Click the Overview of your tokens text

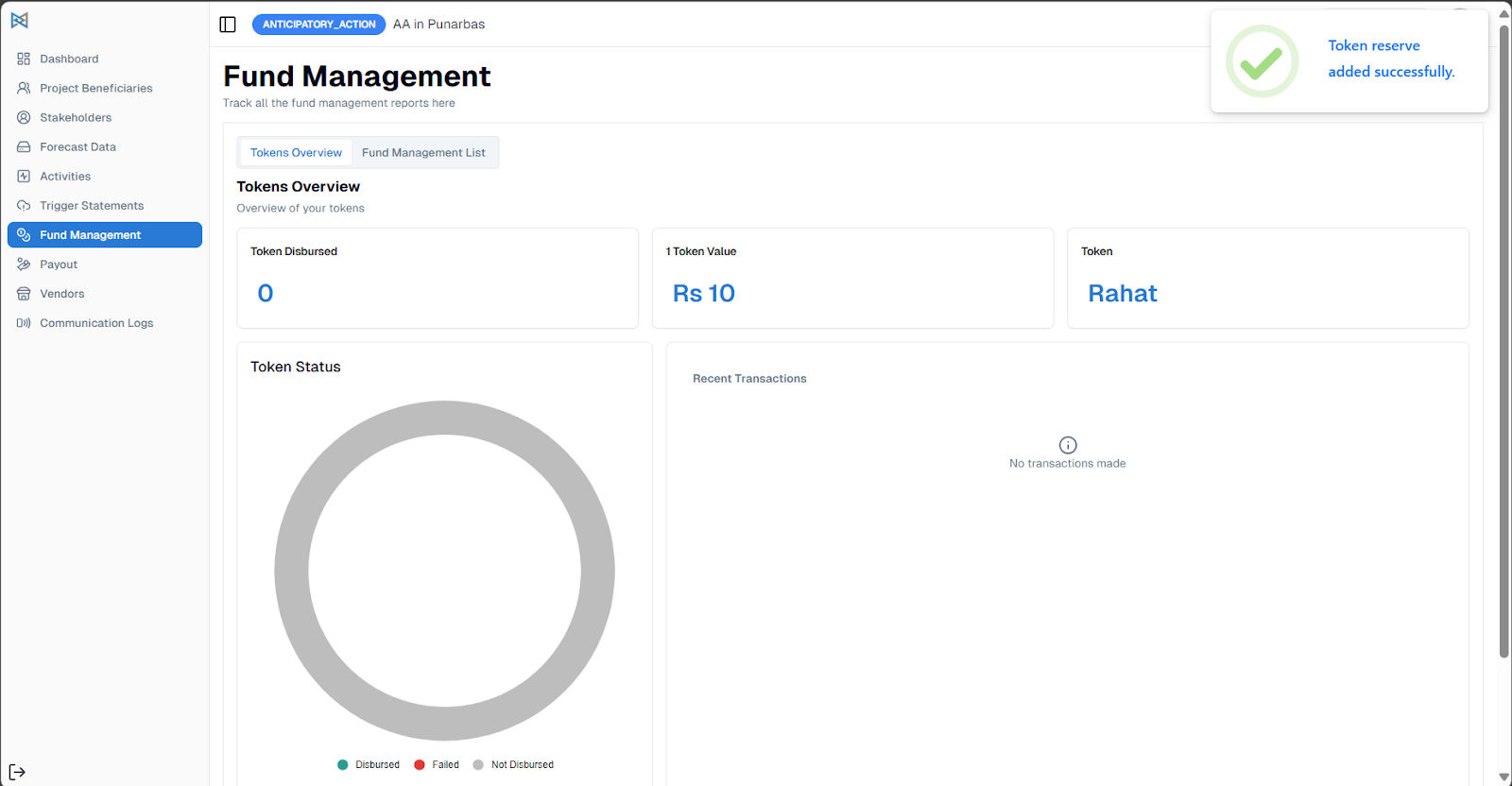tap(301, 208)
